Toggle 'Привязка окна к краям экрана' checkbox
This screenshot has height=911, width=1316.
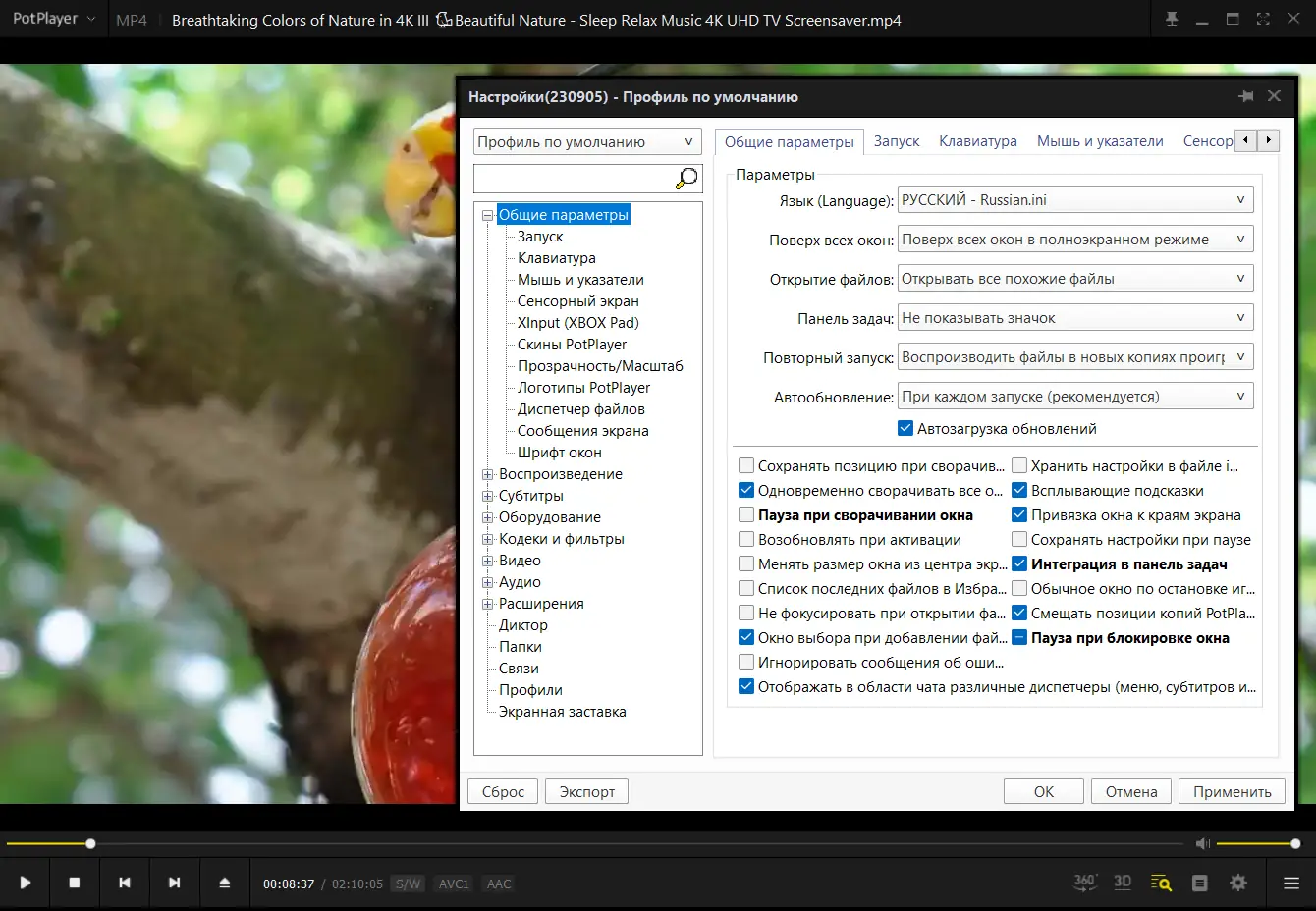tap(1019, 514)
